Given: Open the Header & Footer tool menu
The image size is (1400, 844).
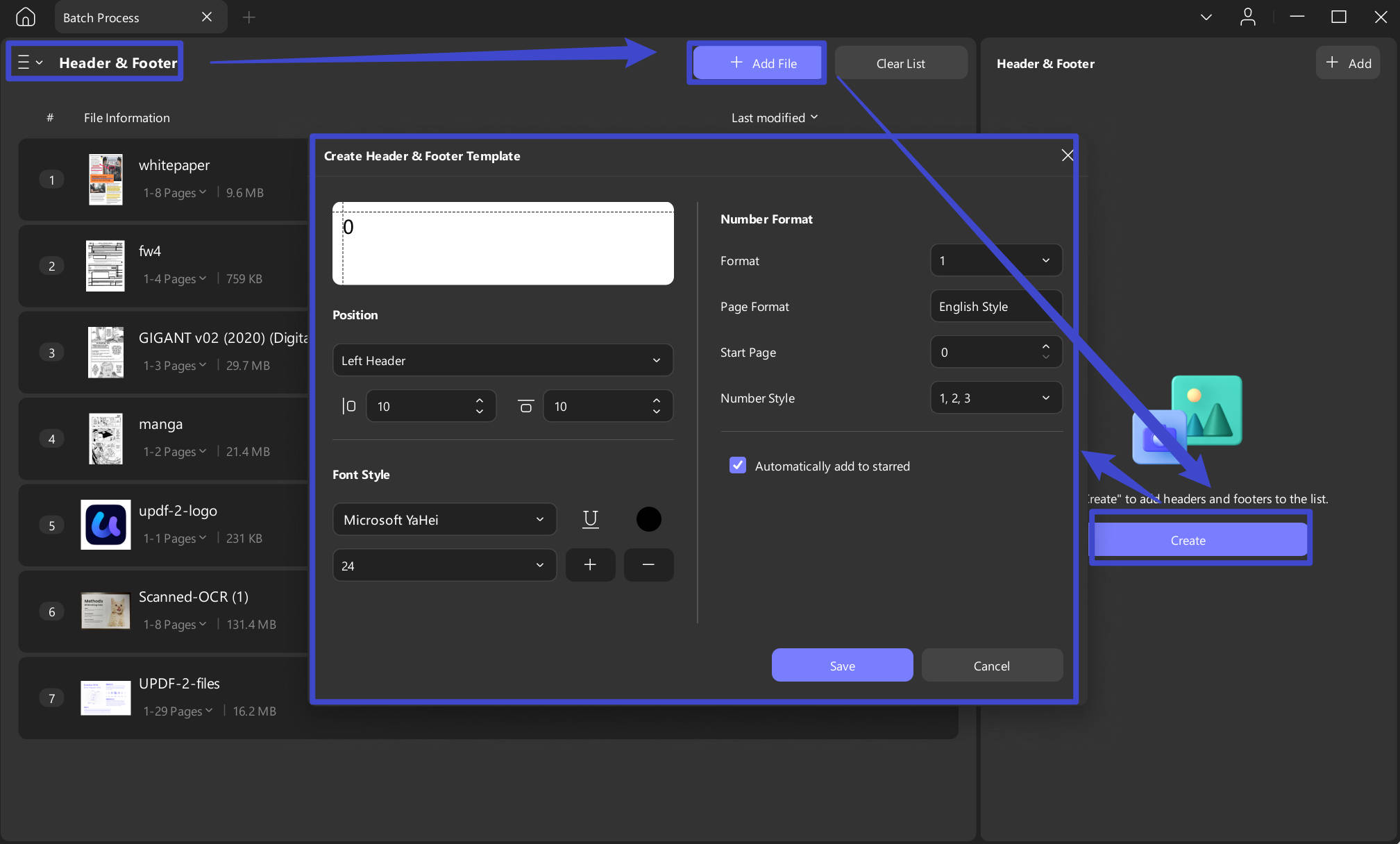Looking at the screenshot, I should coord(30,62).
